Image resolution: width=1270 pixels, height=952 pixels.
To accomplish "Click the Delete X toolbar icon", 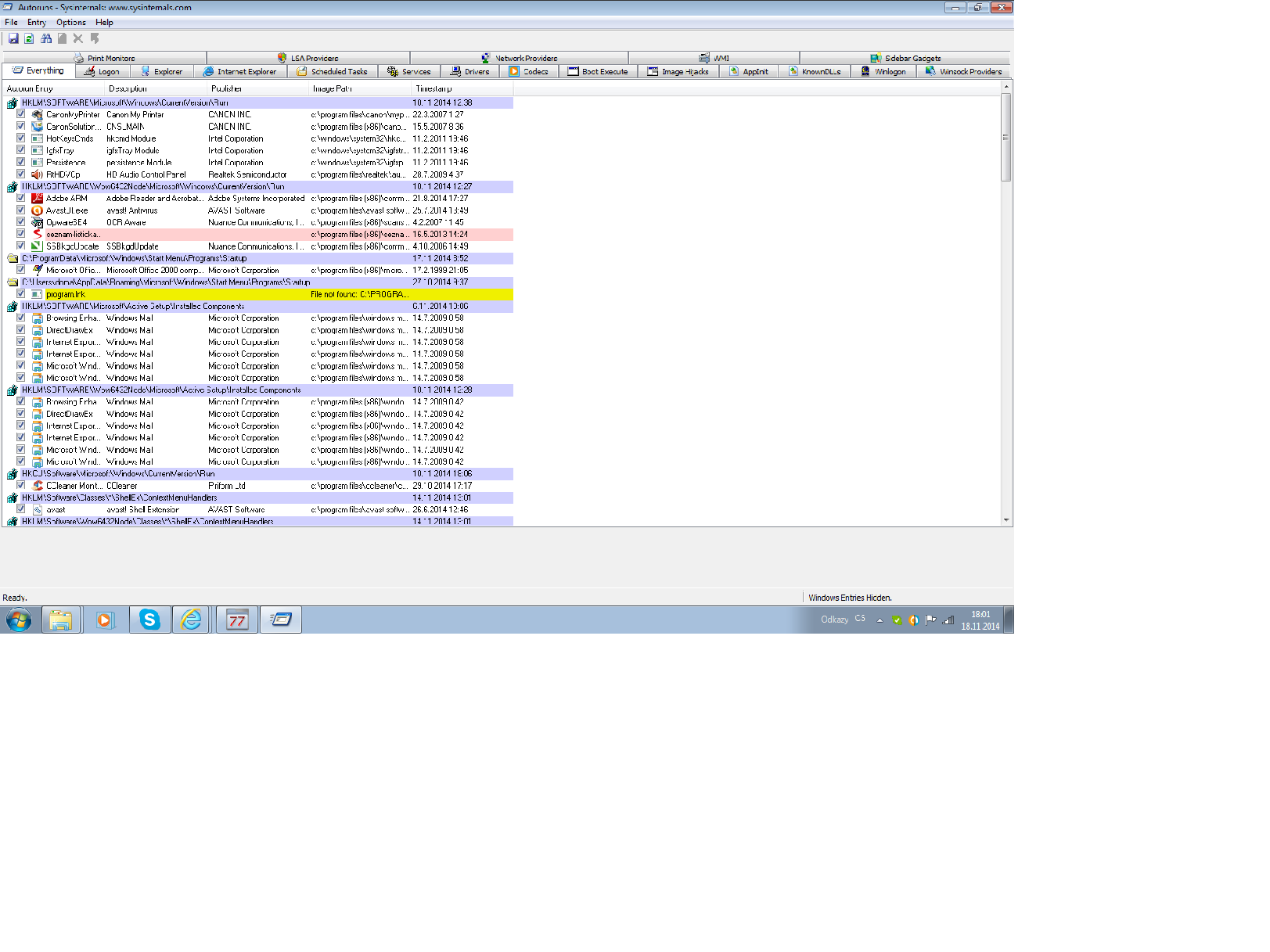I will point(78,38).
